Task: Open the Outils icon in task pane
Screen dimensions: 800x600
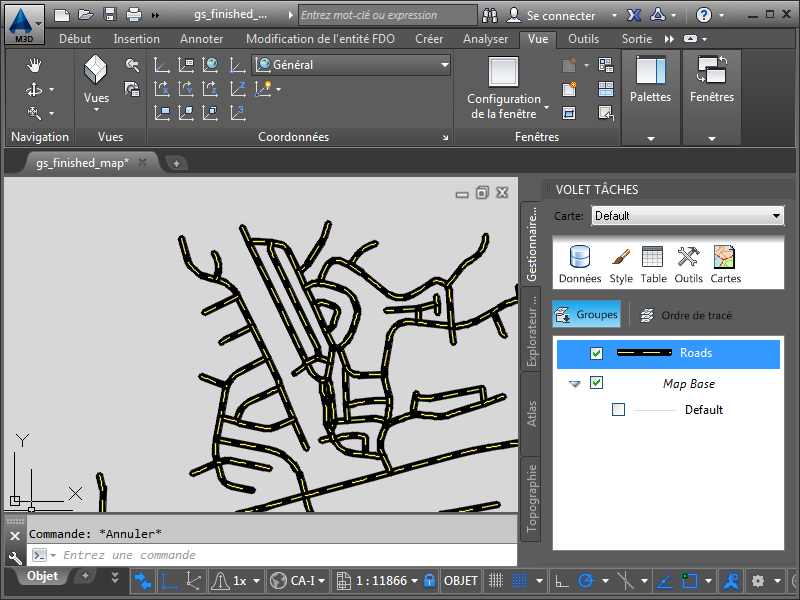Action: coord(688,264)
